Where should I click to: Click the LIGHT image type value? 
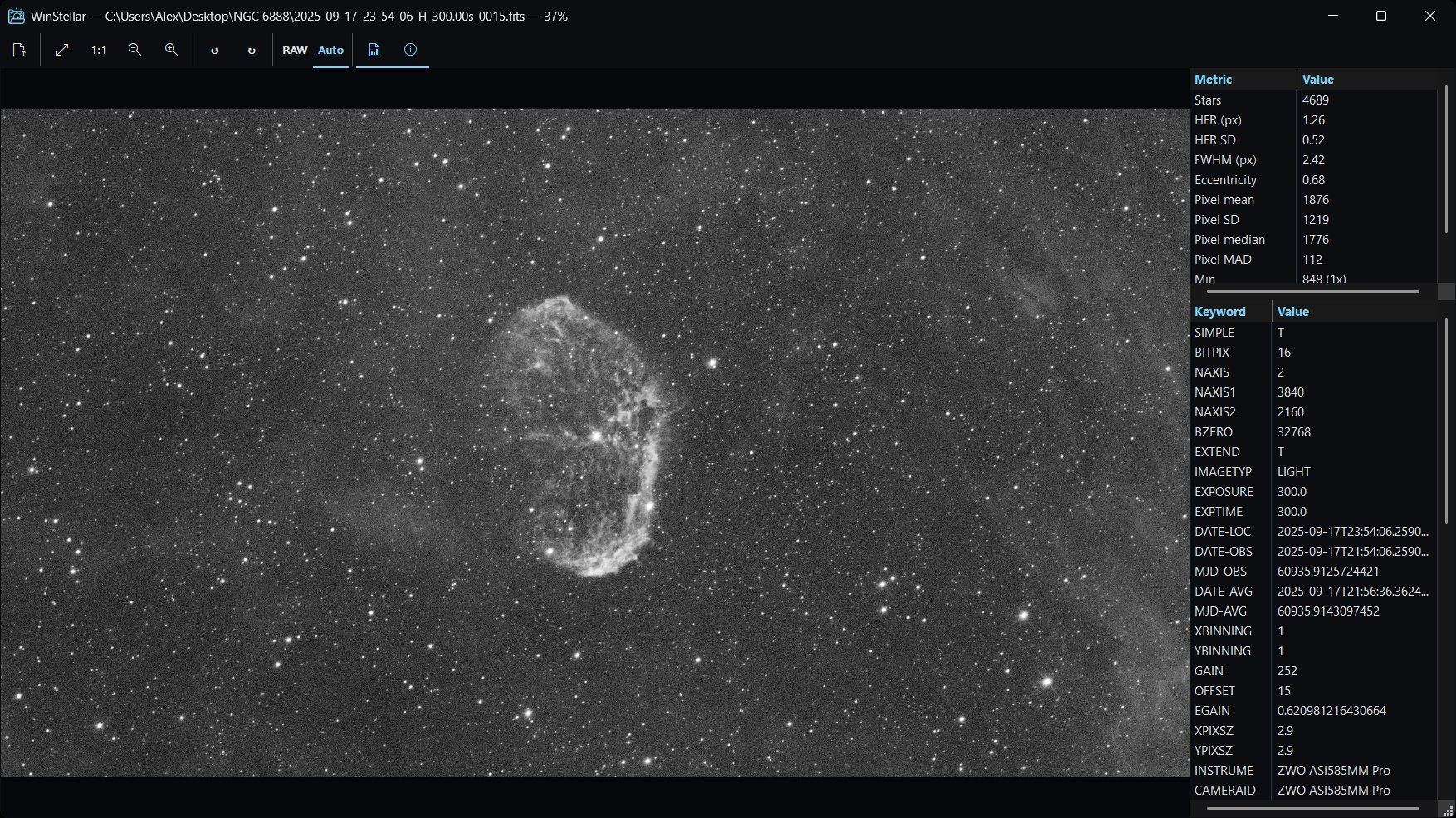click(1293, 471)
